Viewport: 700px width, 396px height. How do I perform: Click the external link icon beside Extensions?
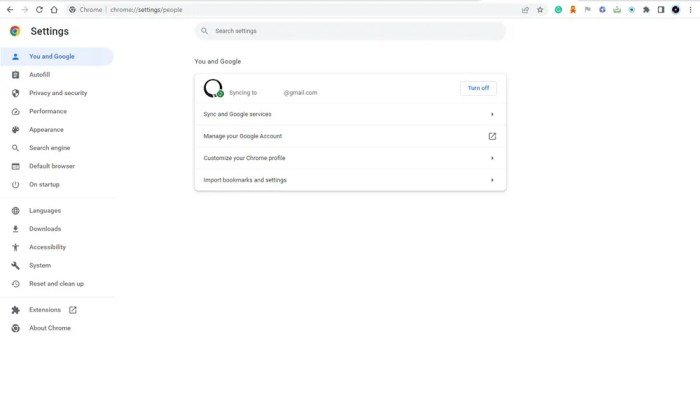click(73, 310)
